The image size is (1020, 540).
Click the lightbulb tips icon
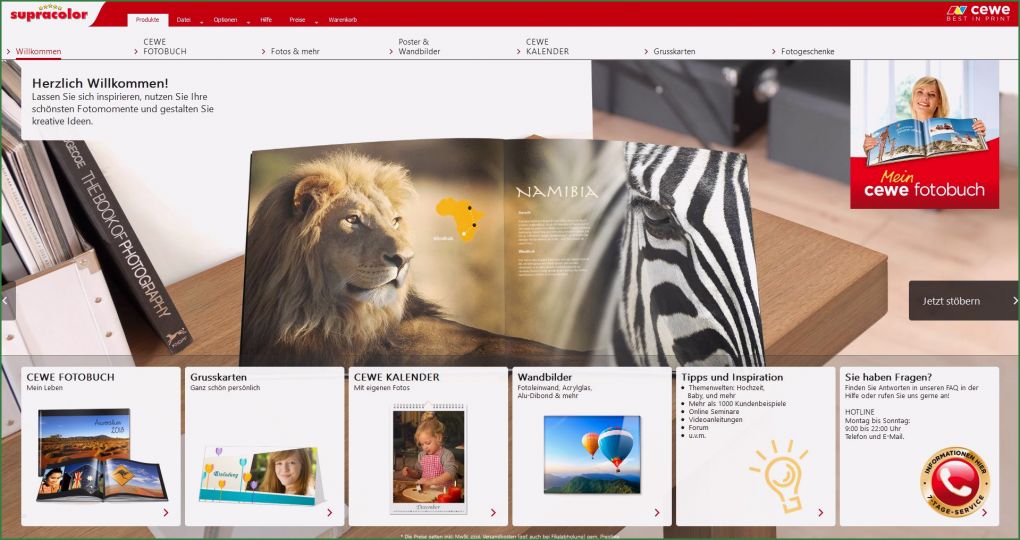click(778, 474)
